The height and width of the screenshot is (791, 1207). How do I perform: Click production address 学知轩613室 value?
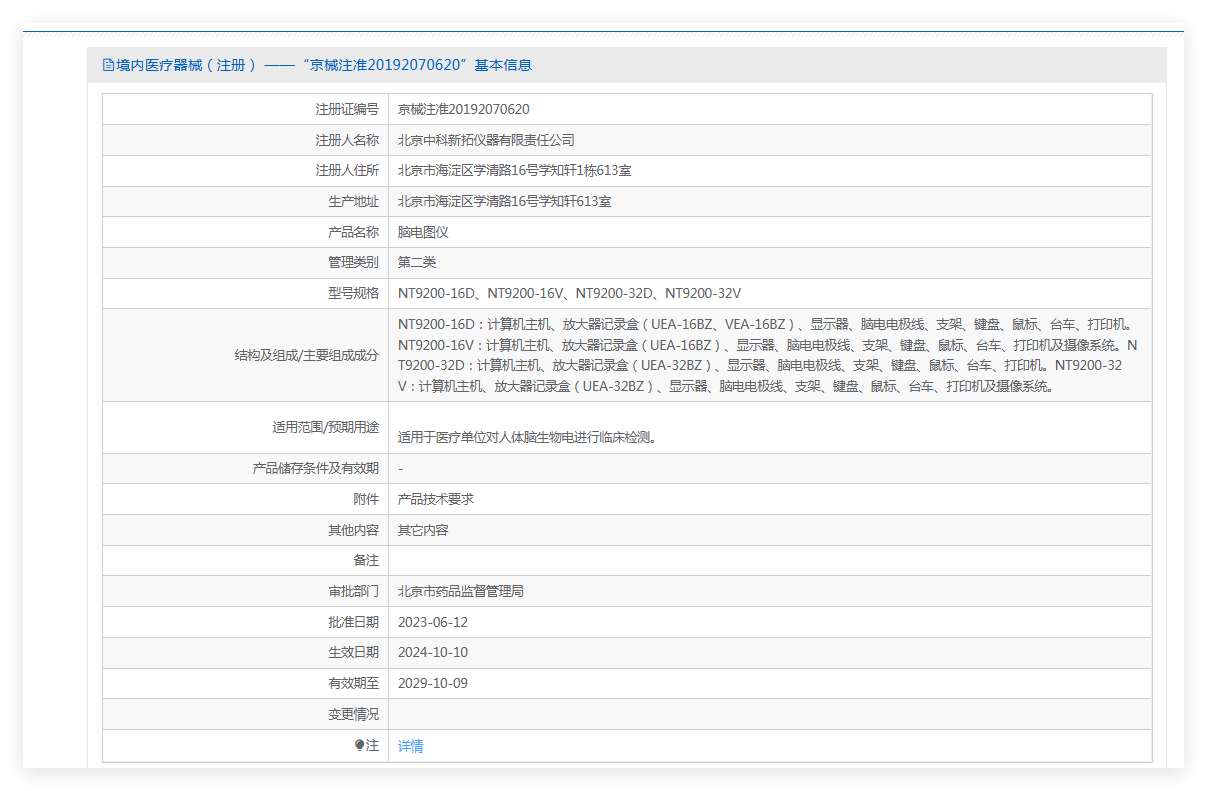tap(505, 201)
